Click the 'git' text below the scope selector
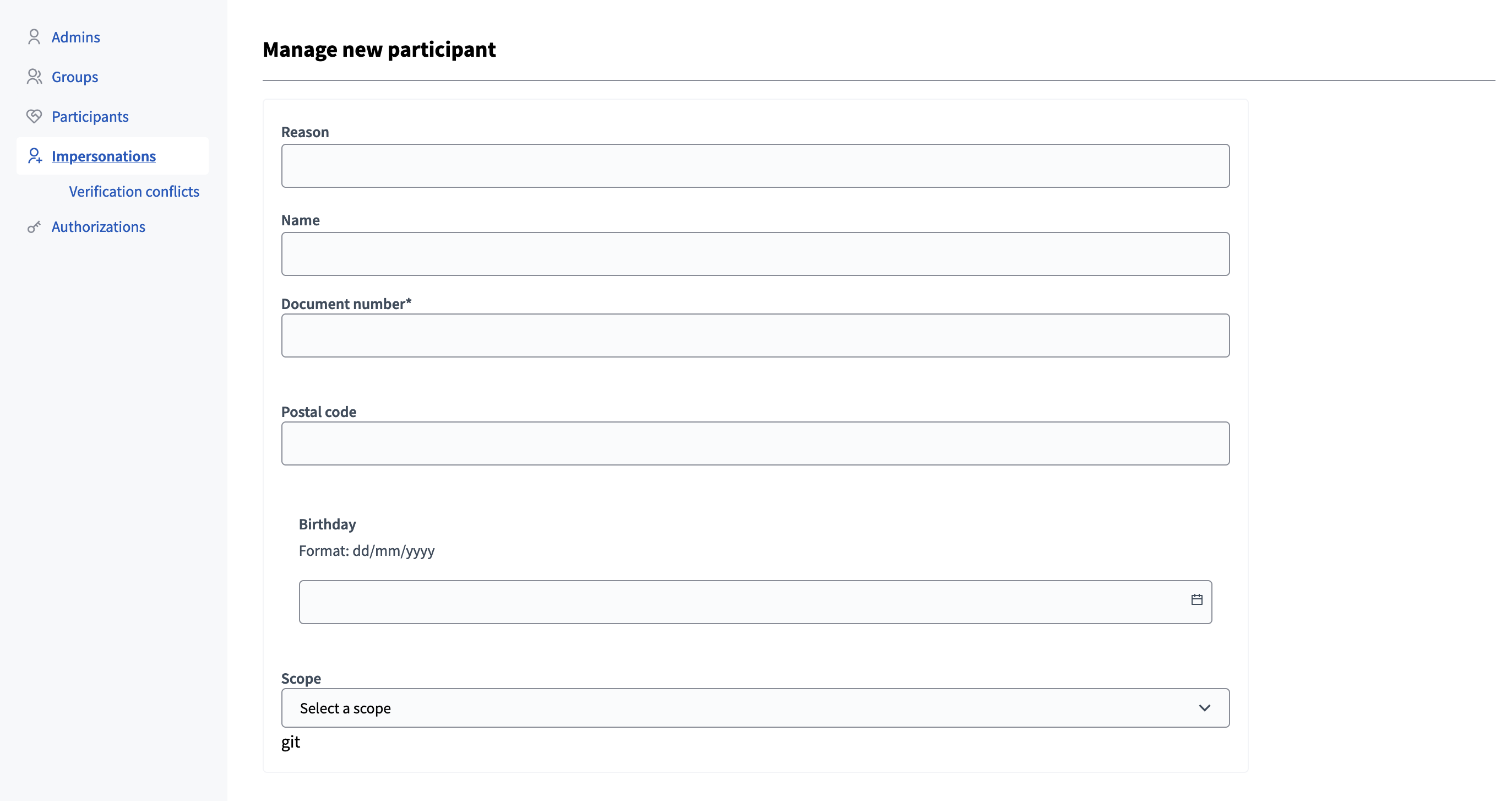This screenshot has height=801, width=1512. [x=291, y=742]
